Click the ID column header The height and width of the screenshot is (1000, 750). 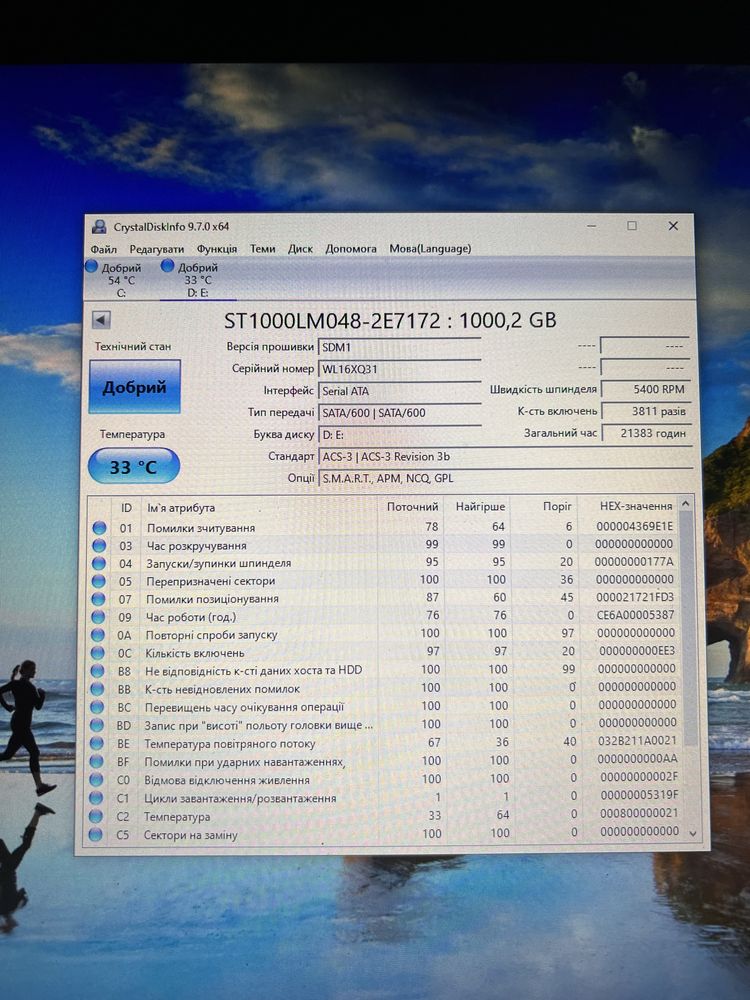(126, 508)
